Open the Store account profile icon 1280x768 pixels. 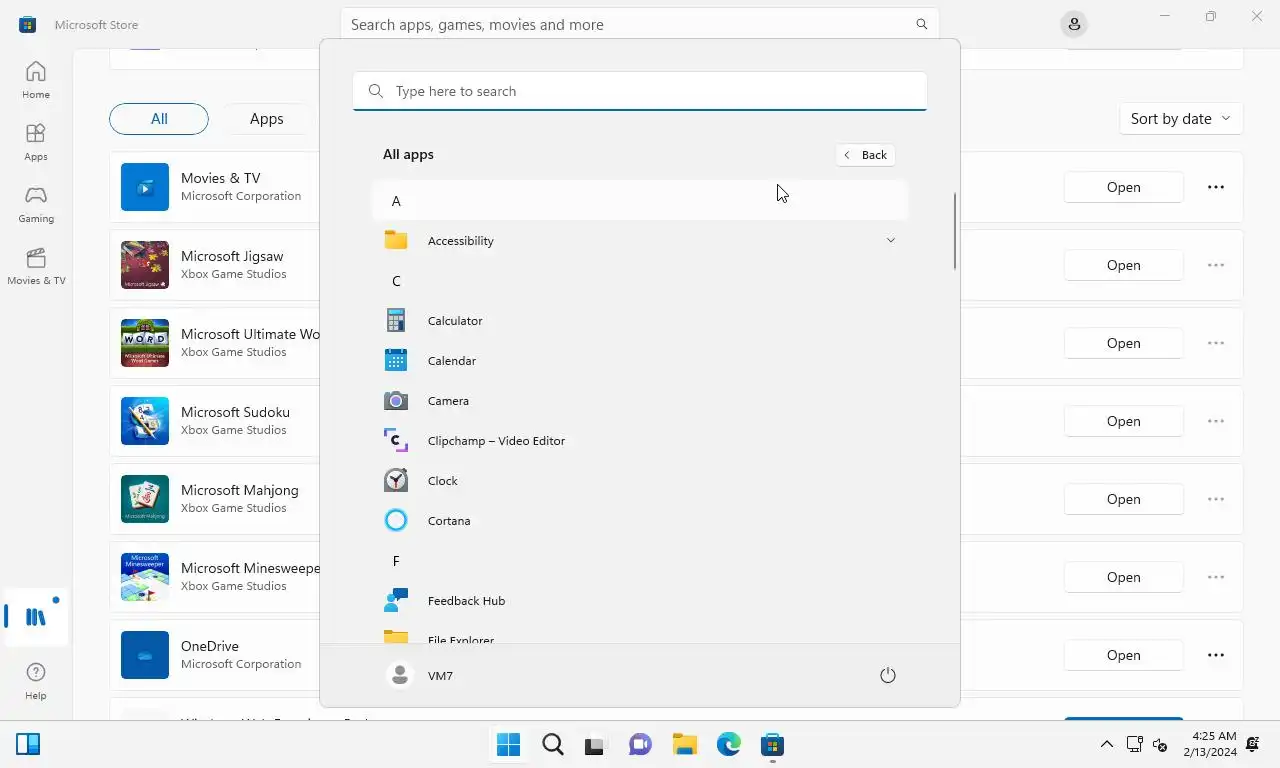pos(1074,24)
